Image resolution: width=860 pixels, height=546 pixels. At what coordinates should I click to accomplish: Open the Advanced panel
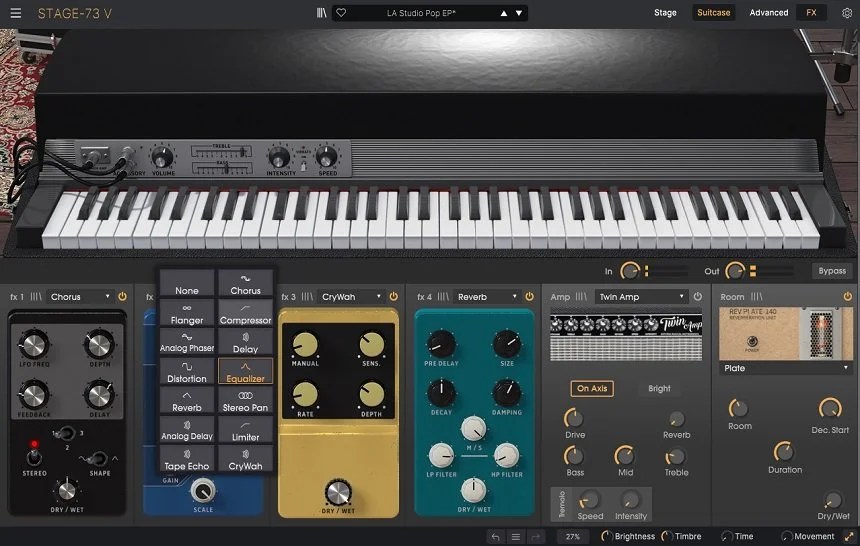768,13
